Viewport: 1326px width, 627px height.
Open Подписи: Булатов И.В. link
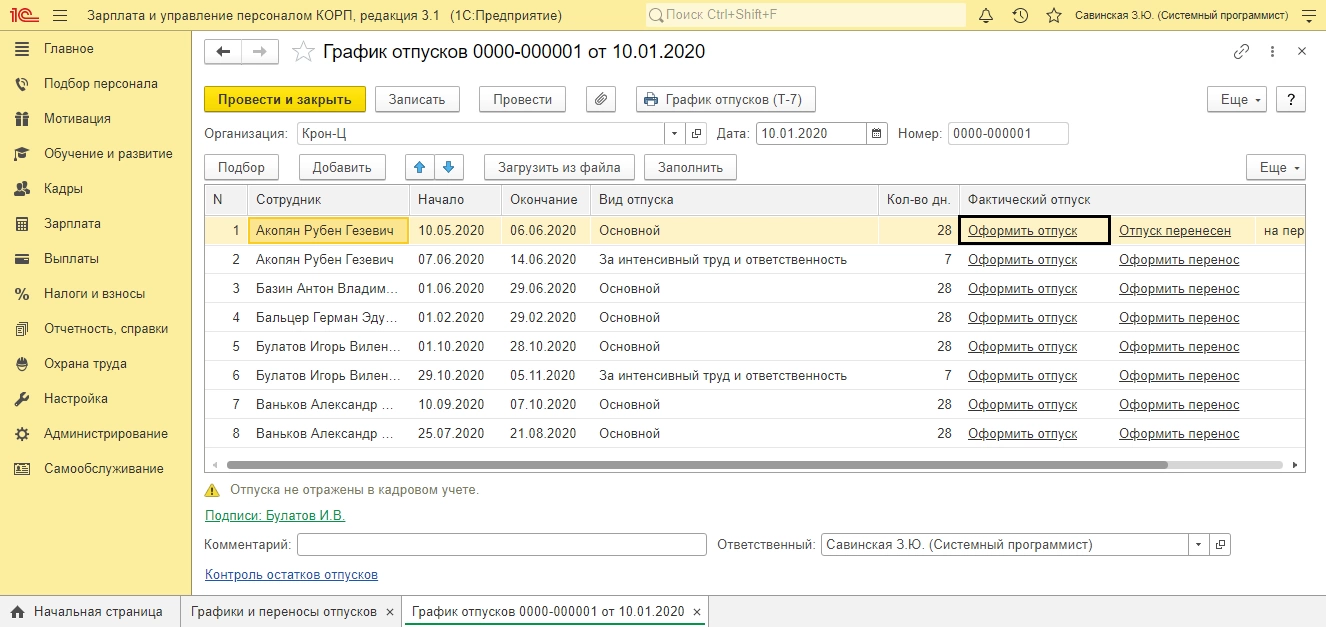pos(275,516)
